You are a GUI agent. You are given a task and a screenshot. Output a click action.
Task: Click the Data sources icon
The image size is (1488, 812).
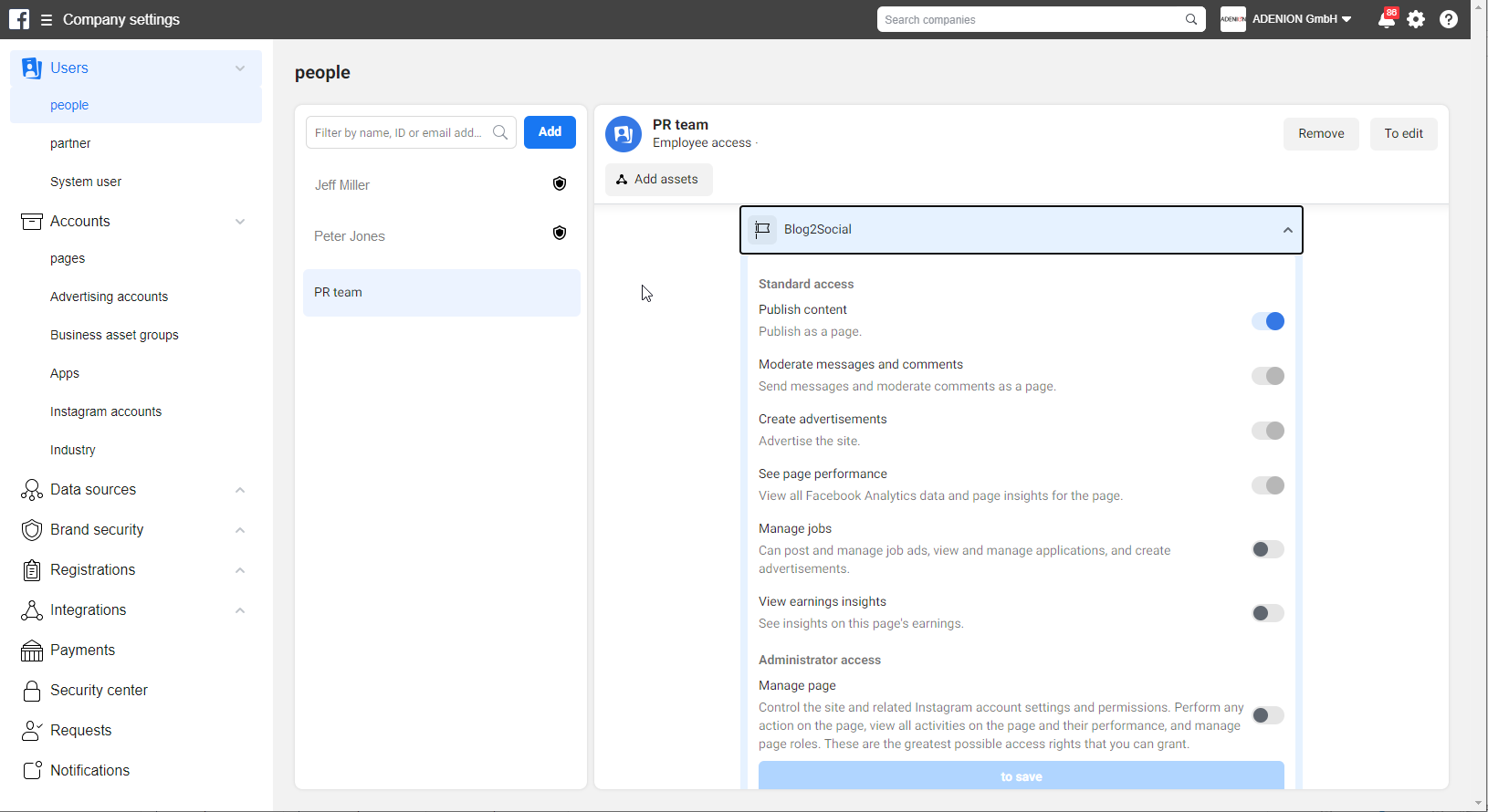pyautogui.click(x=32, y=490)
